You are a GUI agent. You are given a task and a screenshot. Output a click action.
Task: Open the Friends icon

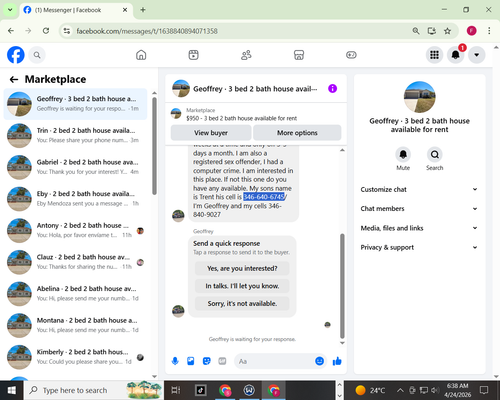point(246,55)
